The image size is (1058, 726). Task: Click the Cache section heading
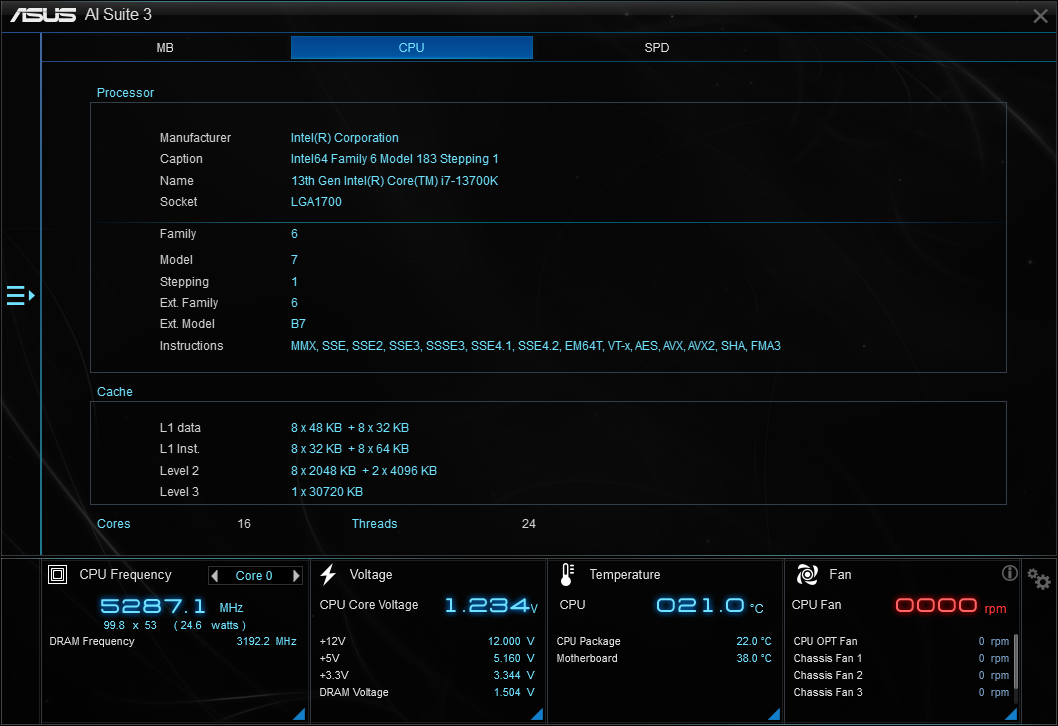click(115, 391)
